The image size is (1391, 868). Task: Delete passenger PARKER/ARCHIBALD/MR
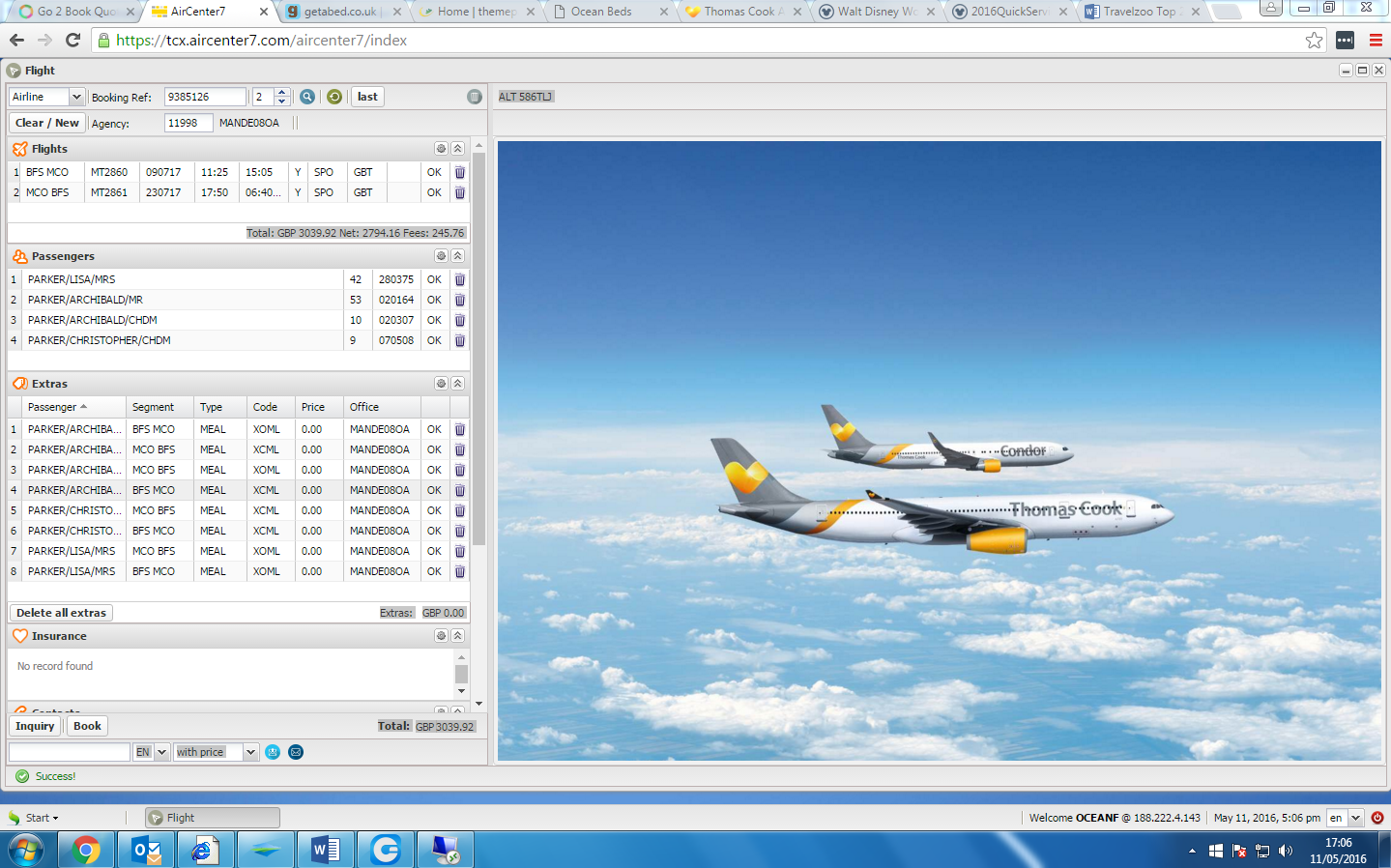point(460,300)
